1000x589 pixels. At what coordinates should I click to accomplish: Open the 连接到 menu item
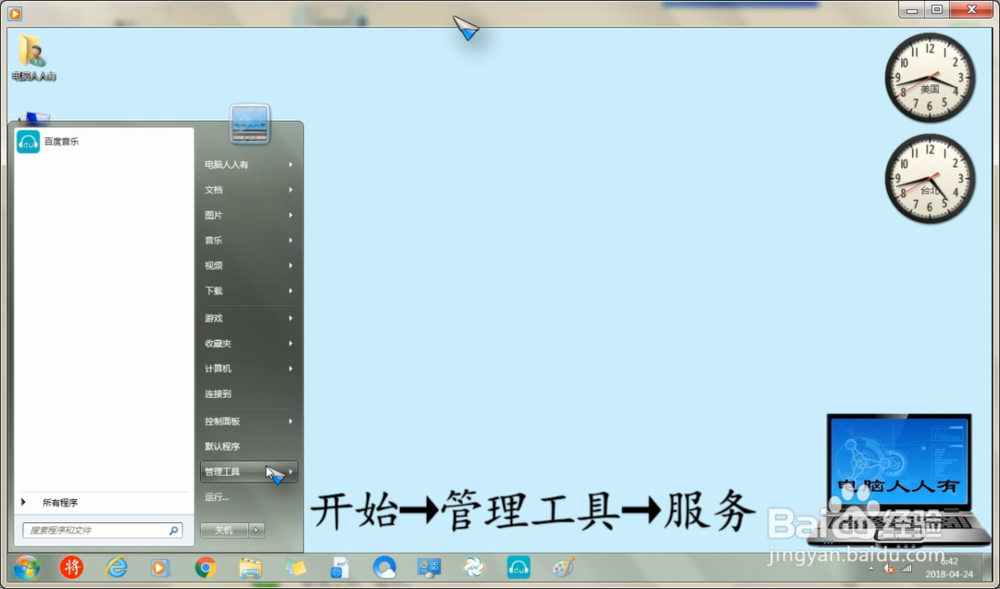tap(249, 394)
